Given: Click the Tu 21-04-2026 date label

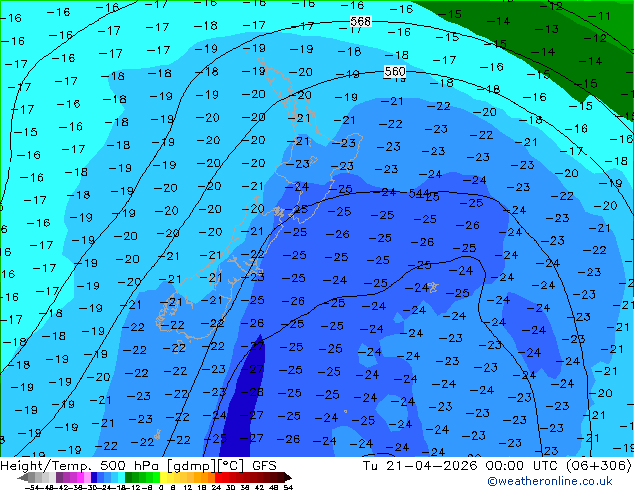Looking at the screenshot, I should (420, 466).
